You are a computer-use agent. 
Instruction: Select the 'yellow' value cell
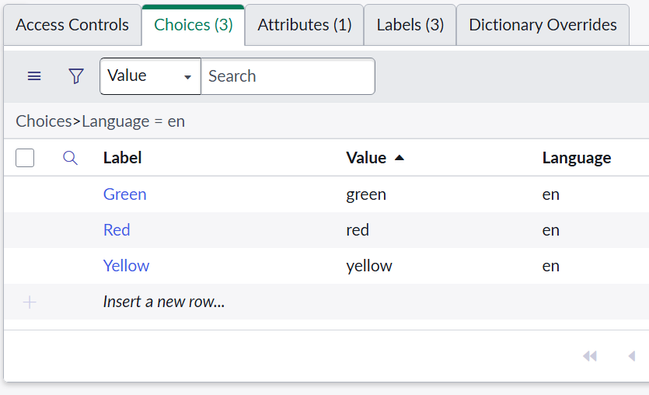click(x=369, y=266)
